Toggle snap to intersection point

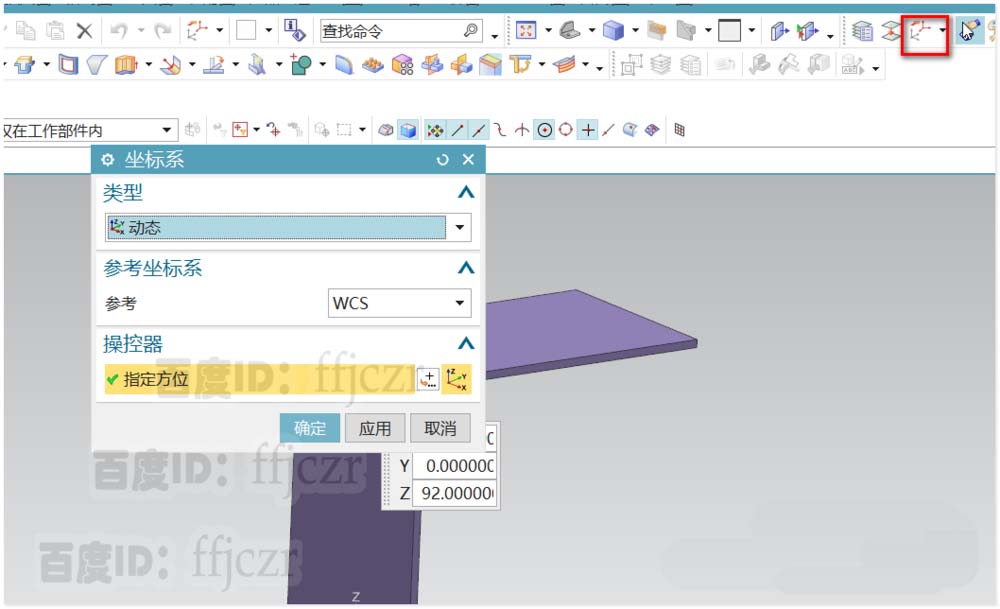point(522,130)
